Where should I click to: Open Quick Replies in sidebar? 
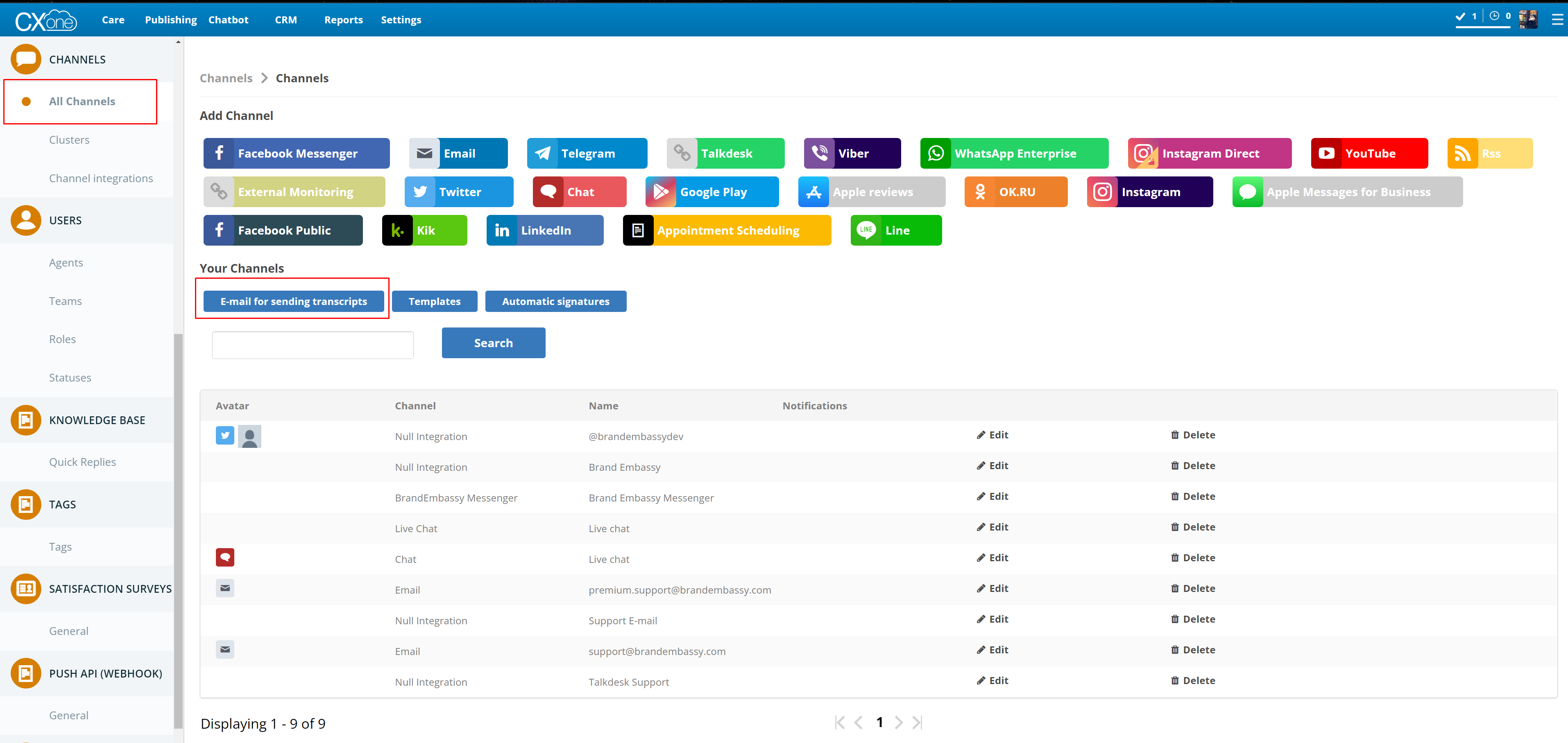[82, 462]
